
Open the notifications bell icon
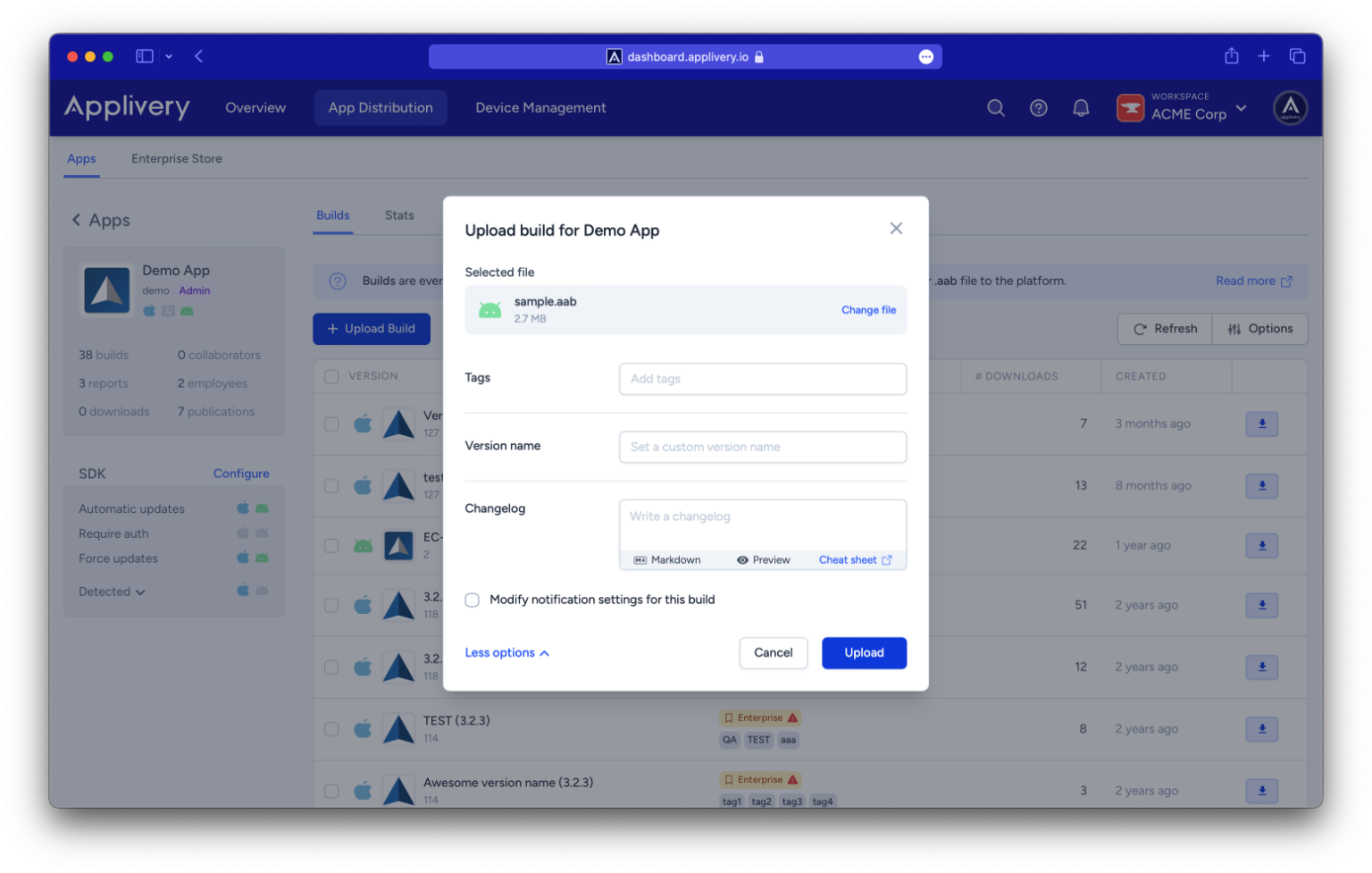click(x=1081, y=108)
